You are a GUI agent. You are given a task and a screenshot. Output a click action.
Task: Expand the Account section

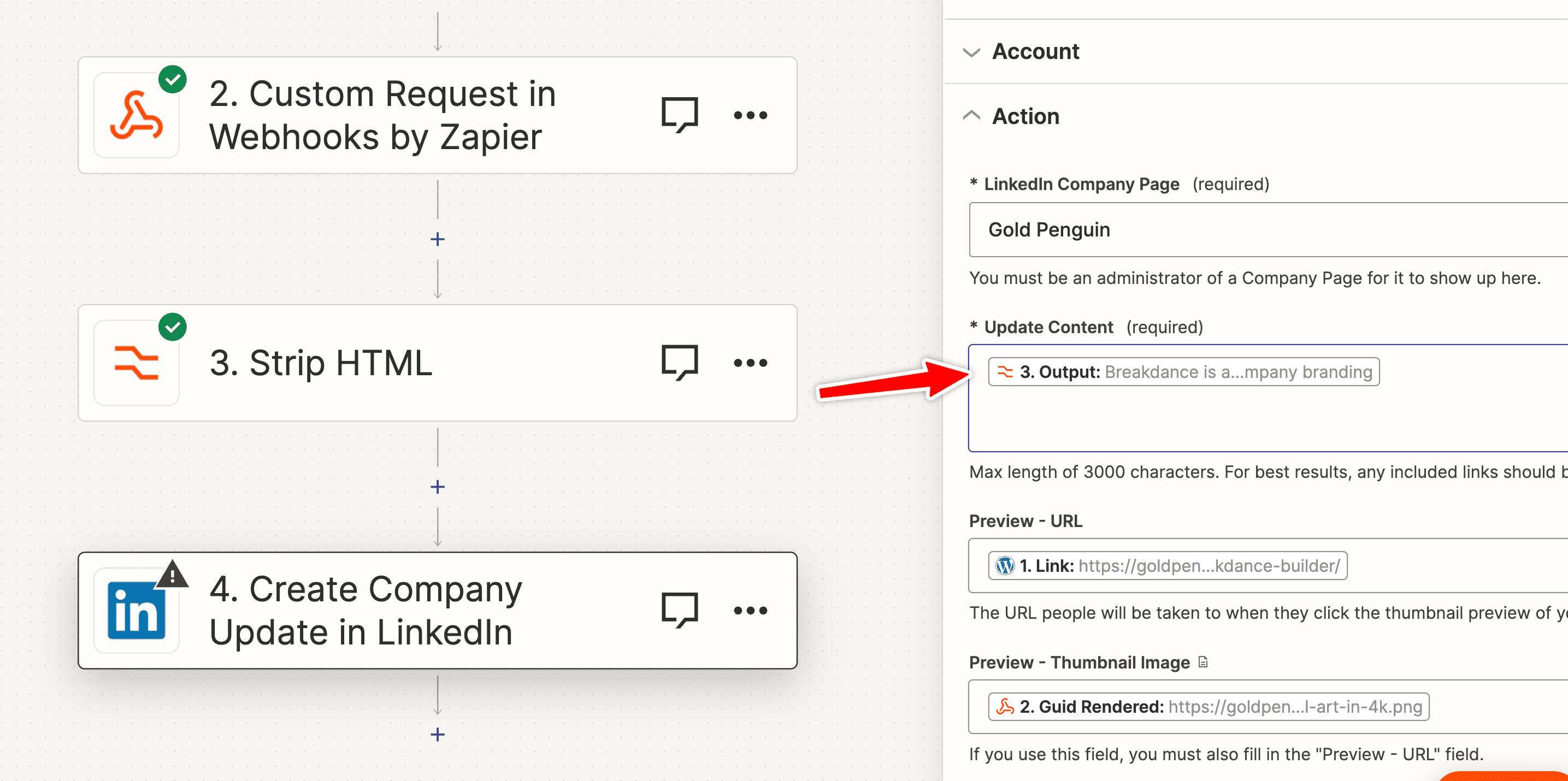pos(971,52)
